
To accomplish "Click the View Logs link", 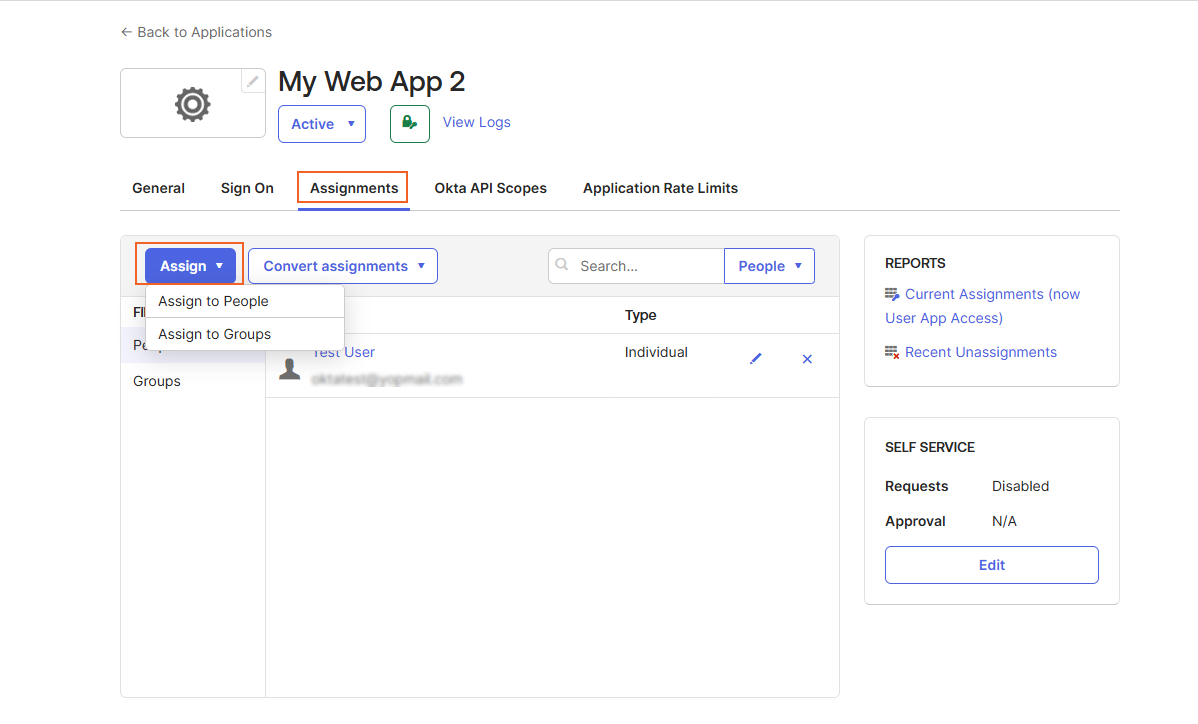I will tap(476, 122).
